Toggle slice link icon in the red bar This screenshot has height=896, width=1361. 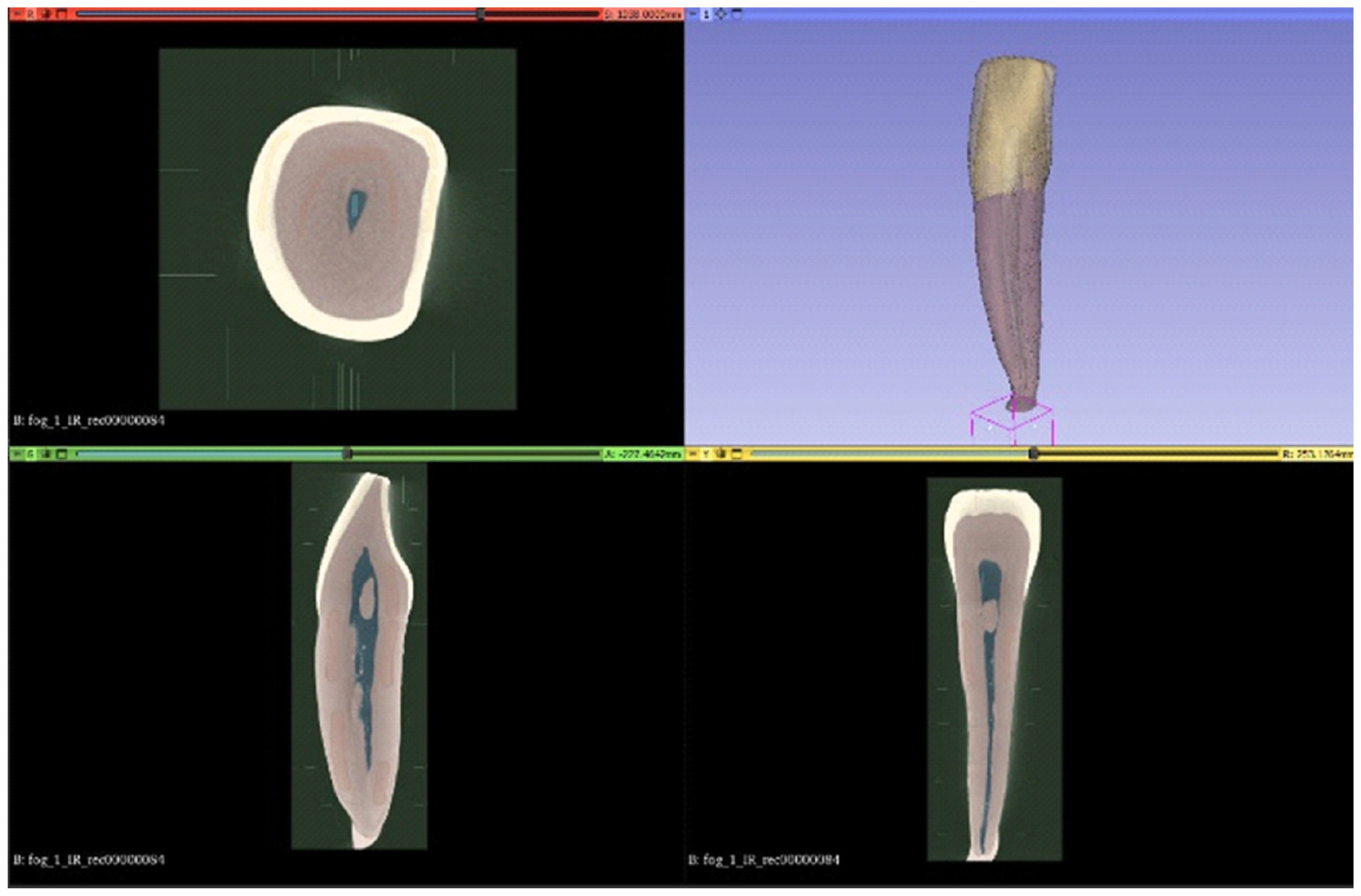[x=46, y=14]
